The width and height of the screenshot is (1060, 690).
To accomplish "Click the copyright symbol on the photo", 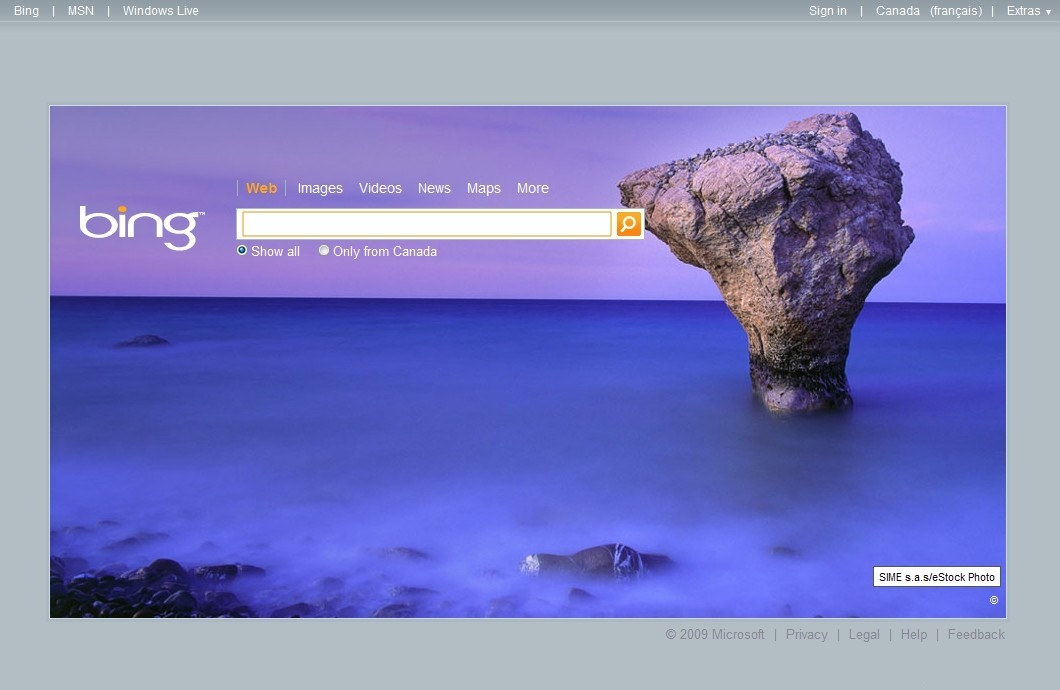I will pyautogui.click(x=993, y=600).
